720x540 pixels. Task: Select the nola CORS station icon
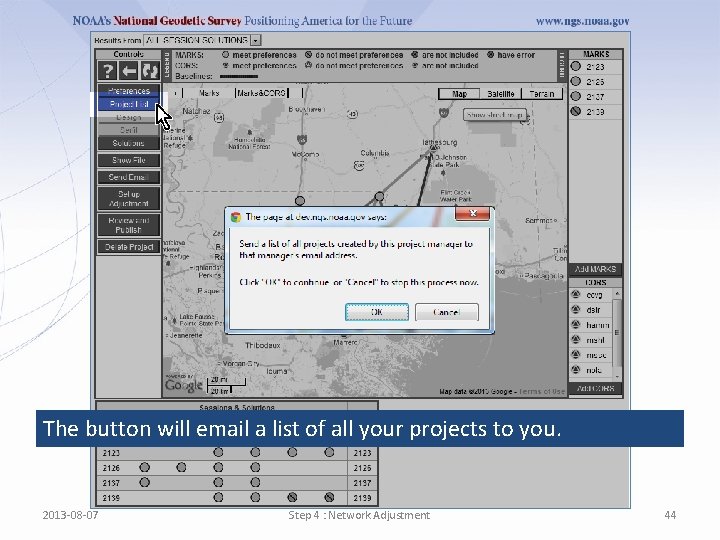point(575,370)
